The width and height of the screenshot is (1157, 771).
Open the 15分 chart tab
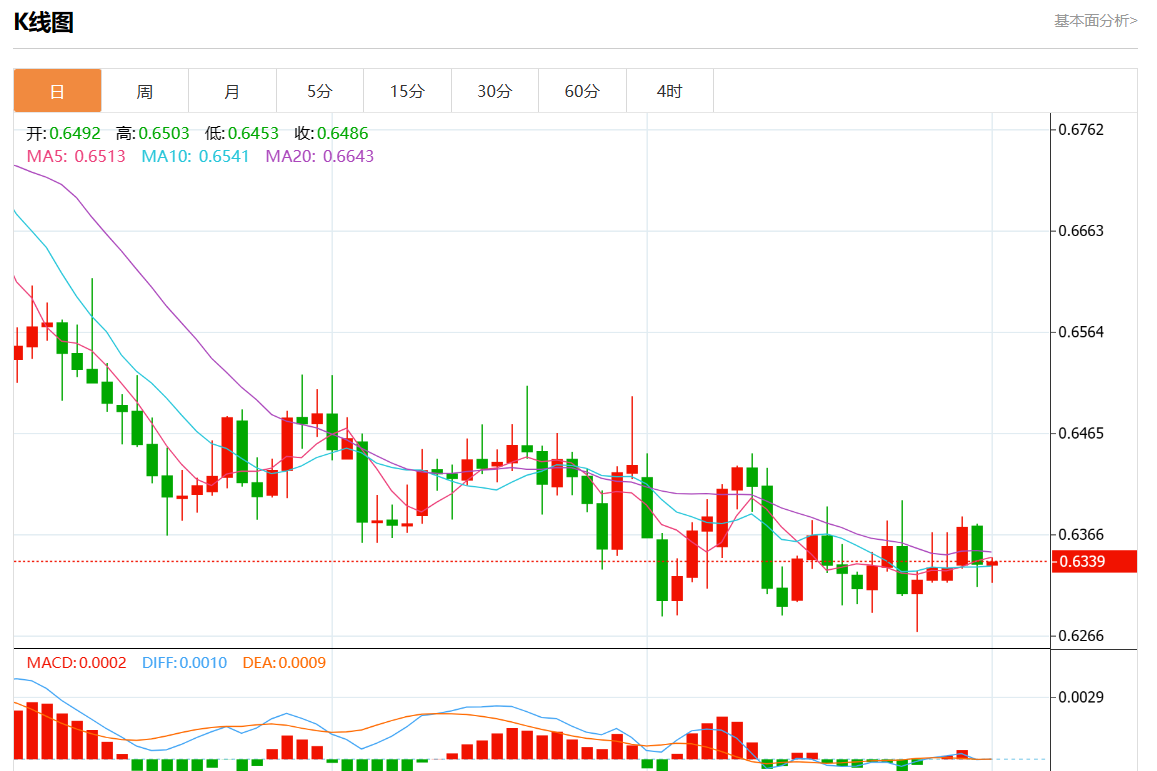pyautogui.click(x=407, y=91)
